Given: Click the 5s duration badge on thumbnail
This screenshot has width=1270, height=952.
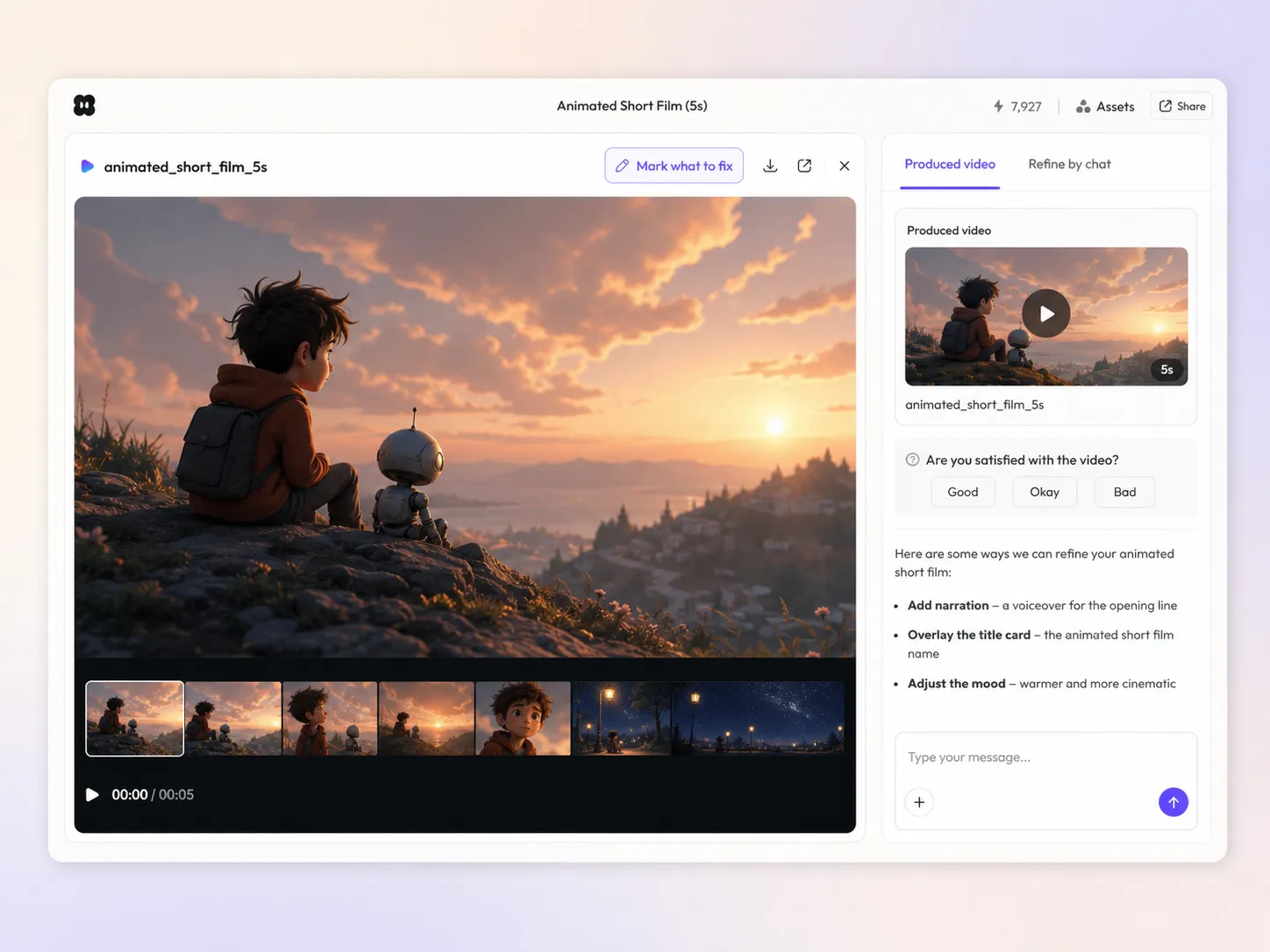Looking at the screenshot, I should tap(1167, 369).
